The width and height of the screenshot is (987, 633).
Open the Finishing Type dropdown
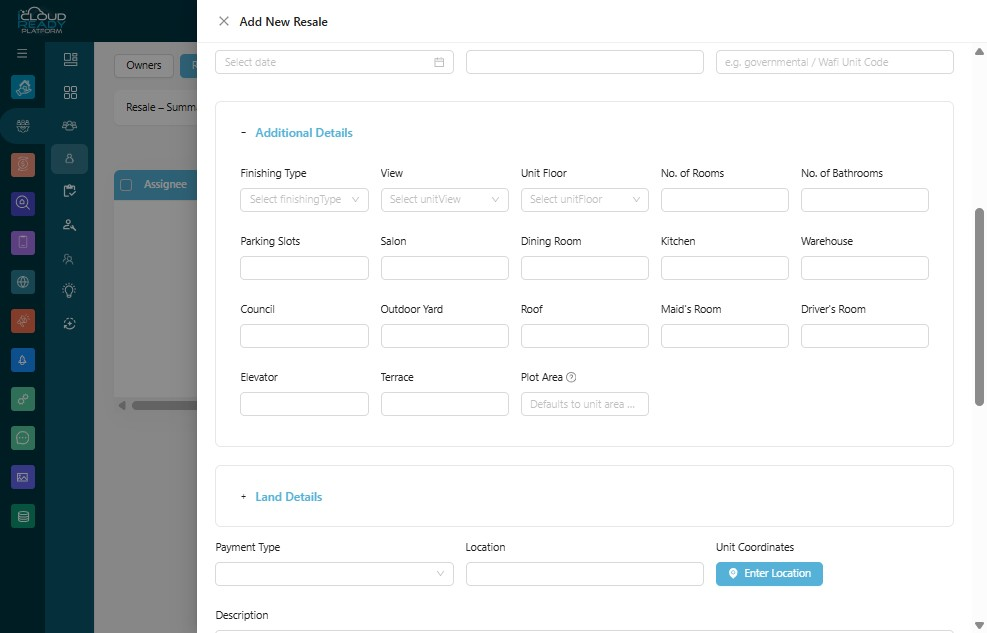pos(304,199)
